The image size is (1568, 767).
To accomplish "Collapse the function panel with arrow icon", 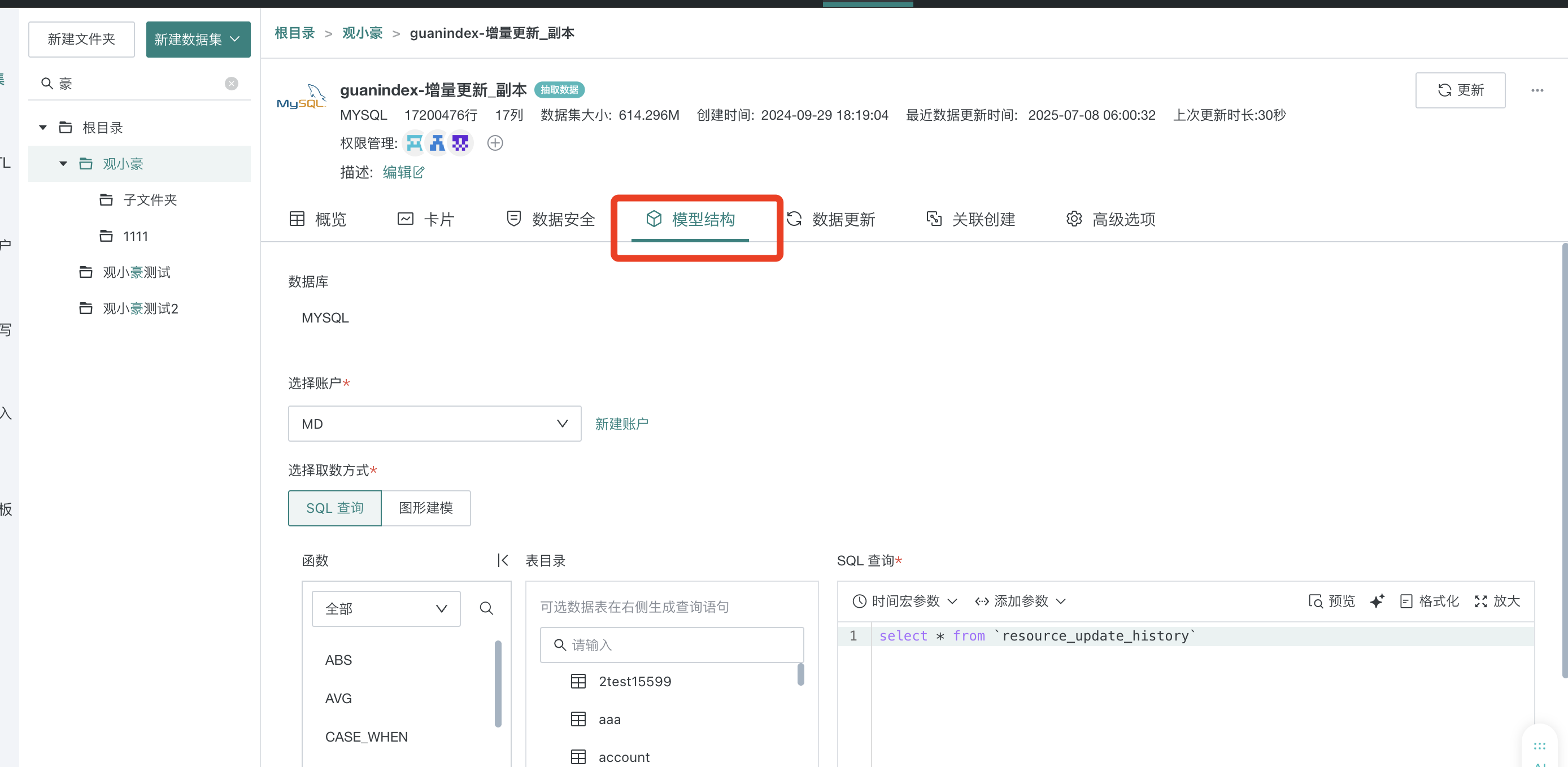I will click(x=503, y=560).
